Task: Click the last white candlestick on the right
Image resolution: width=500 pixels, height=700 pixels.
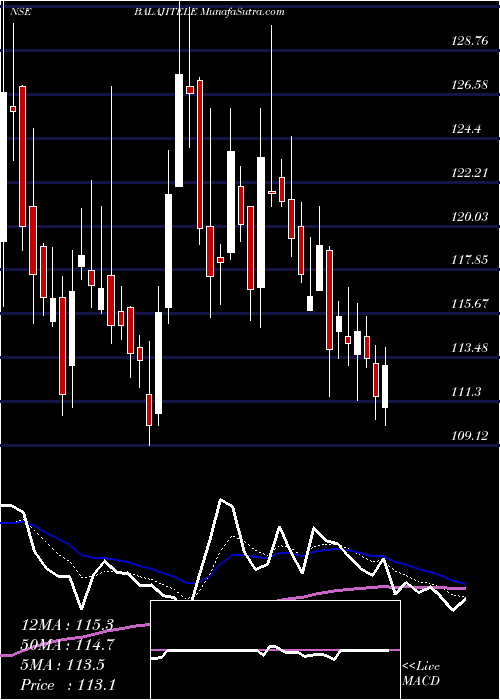Action: click(x=385, y=386)
